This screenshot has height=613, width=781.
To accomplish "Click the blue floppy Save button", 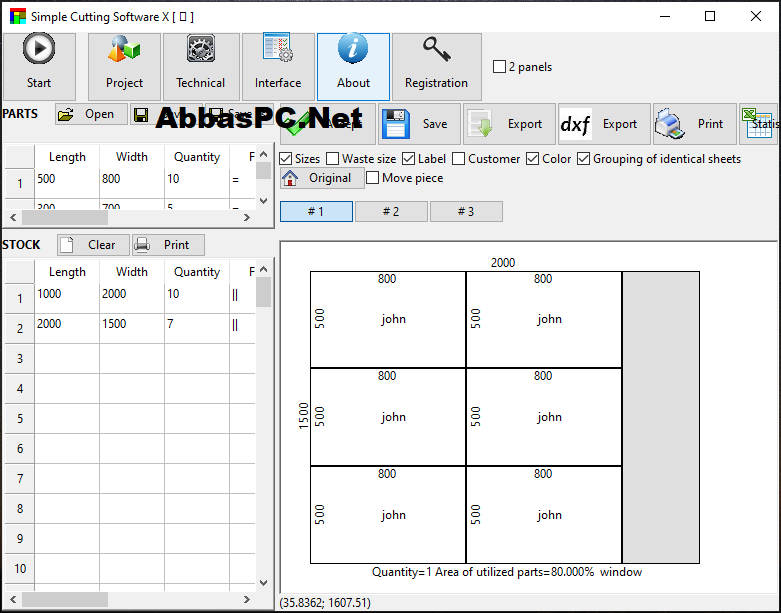I will 419,124.
